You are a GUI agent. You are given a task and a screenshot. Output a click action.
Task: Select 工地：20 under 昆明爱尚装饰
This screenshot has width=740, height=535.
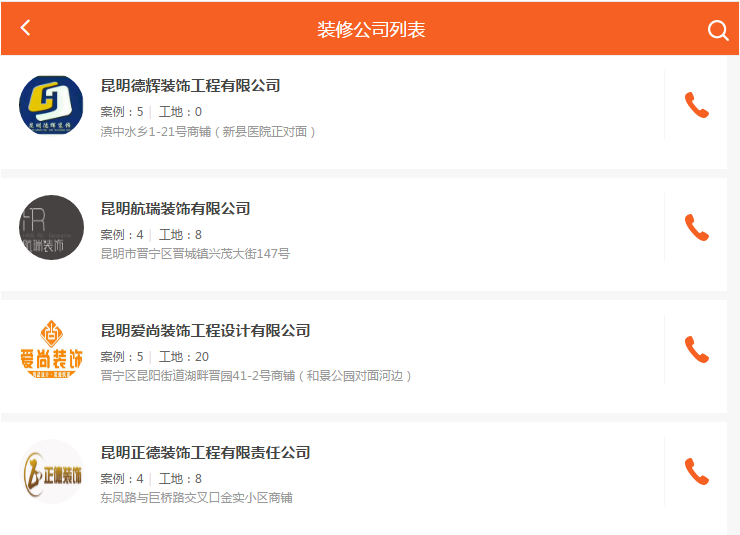click(x=184, y=357)
